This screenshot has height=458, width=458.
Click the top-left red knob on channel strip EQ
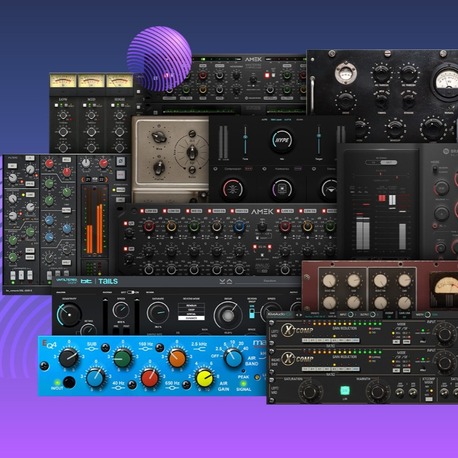click(49, 163)
